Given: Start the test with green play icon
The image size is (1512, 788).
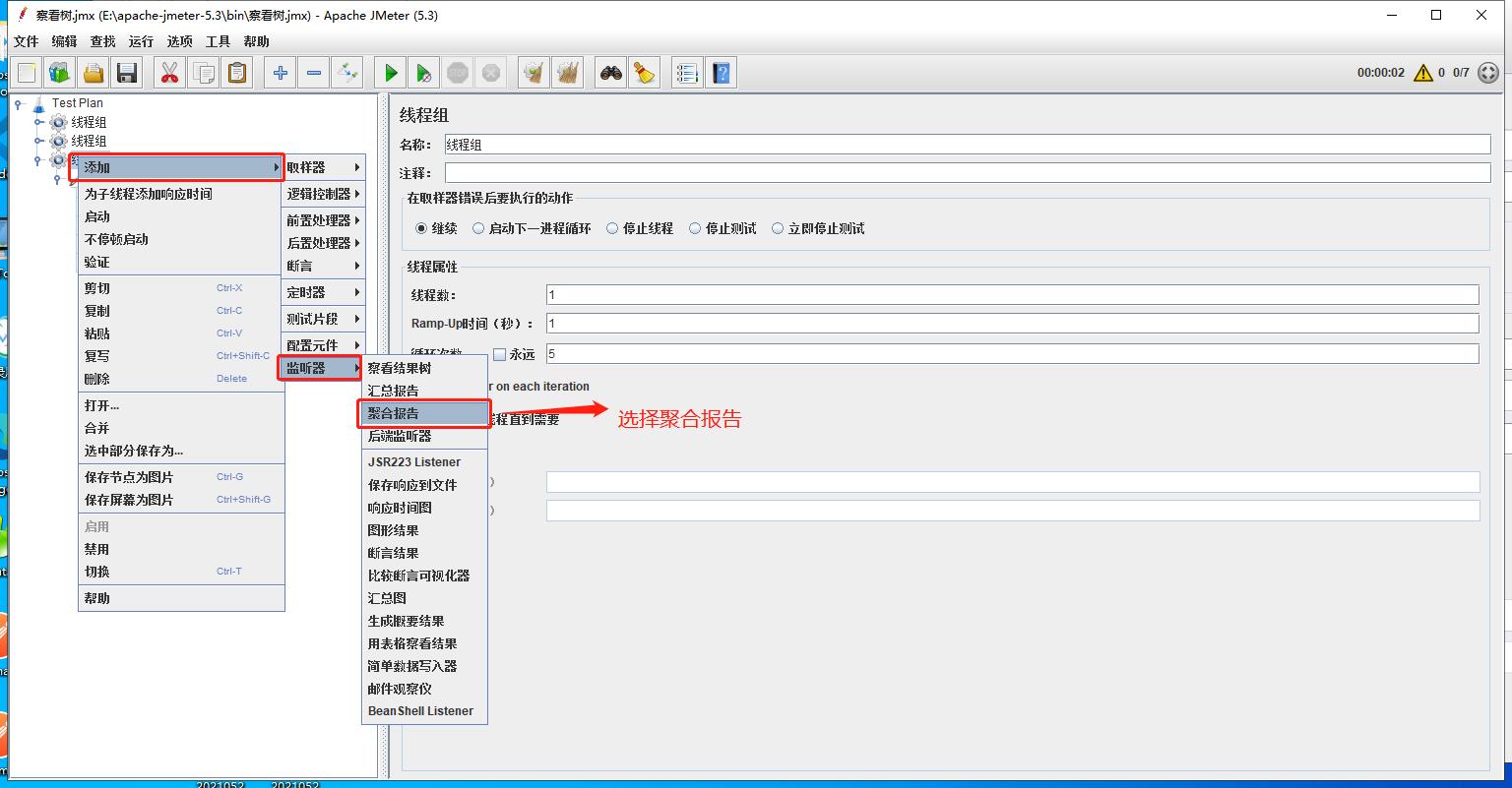Looking at the screenshot, I should 391,73.
